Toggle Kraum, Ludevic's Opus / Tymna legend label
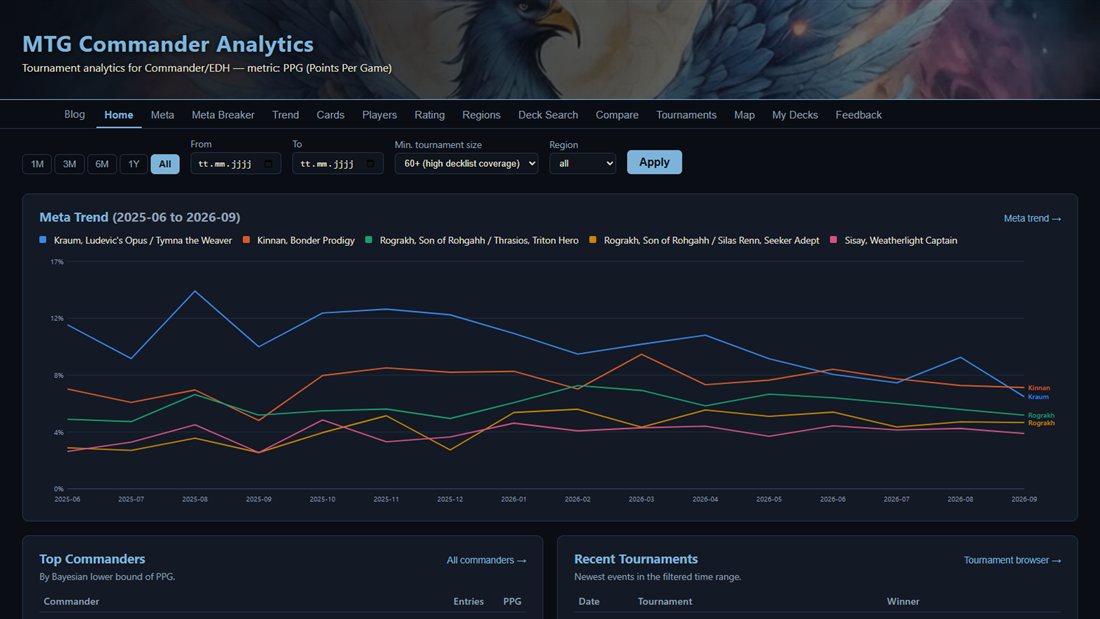This screenshot has height=619, width=1100. pos(142,240)
